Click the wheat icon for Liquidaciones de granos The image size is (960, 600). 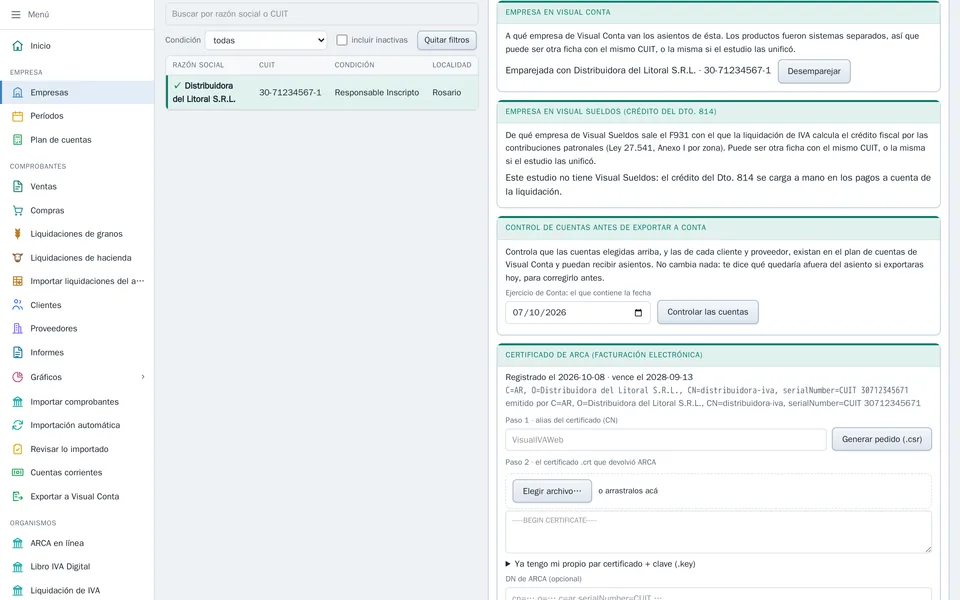18,234
